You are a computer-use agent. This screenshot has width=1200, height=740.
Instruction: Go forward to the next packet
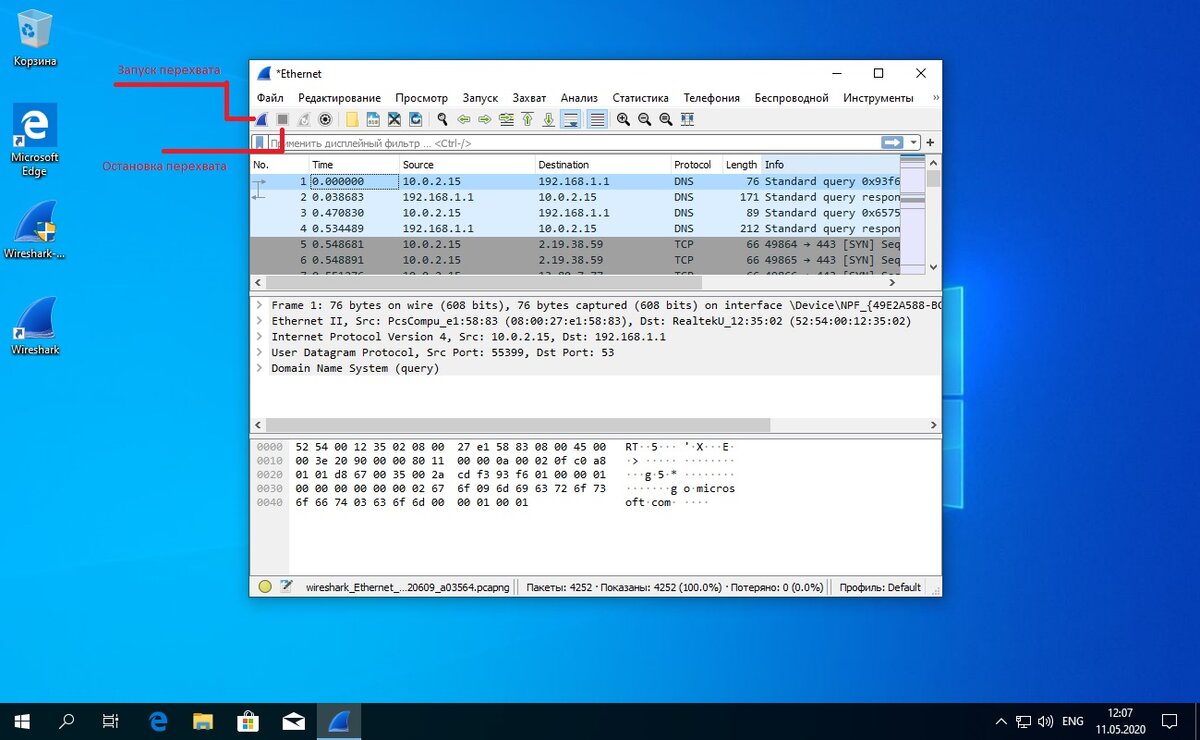485,120
